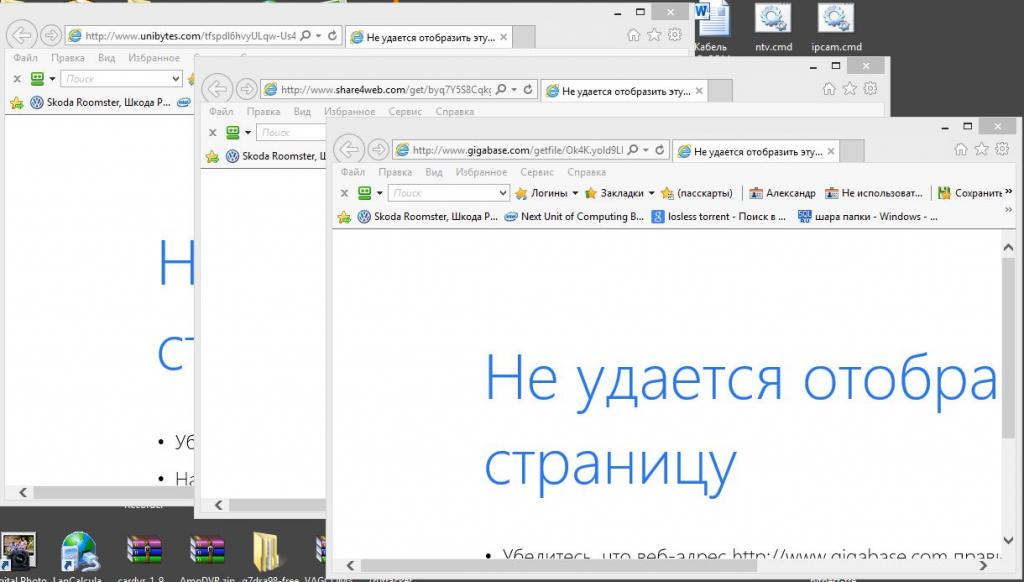Click Back arrow in gigabase.com window
Image resolution: width=1024 pixels, height=582 pixels.
pyautogui.click(x=347, y=150)
